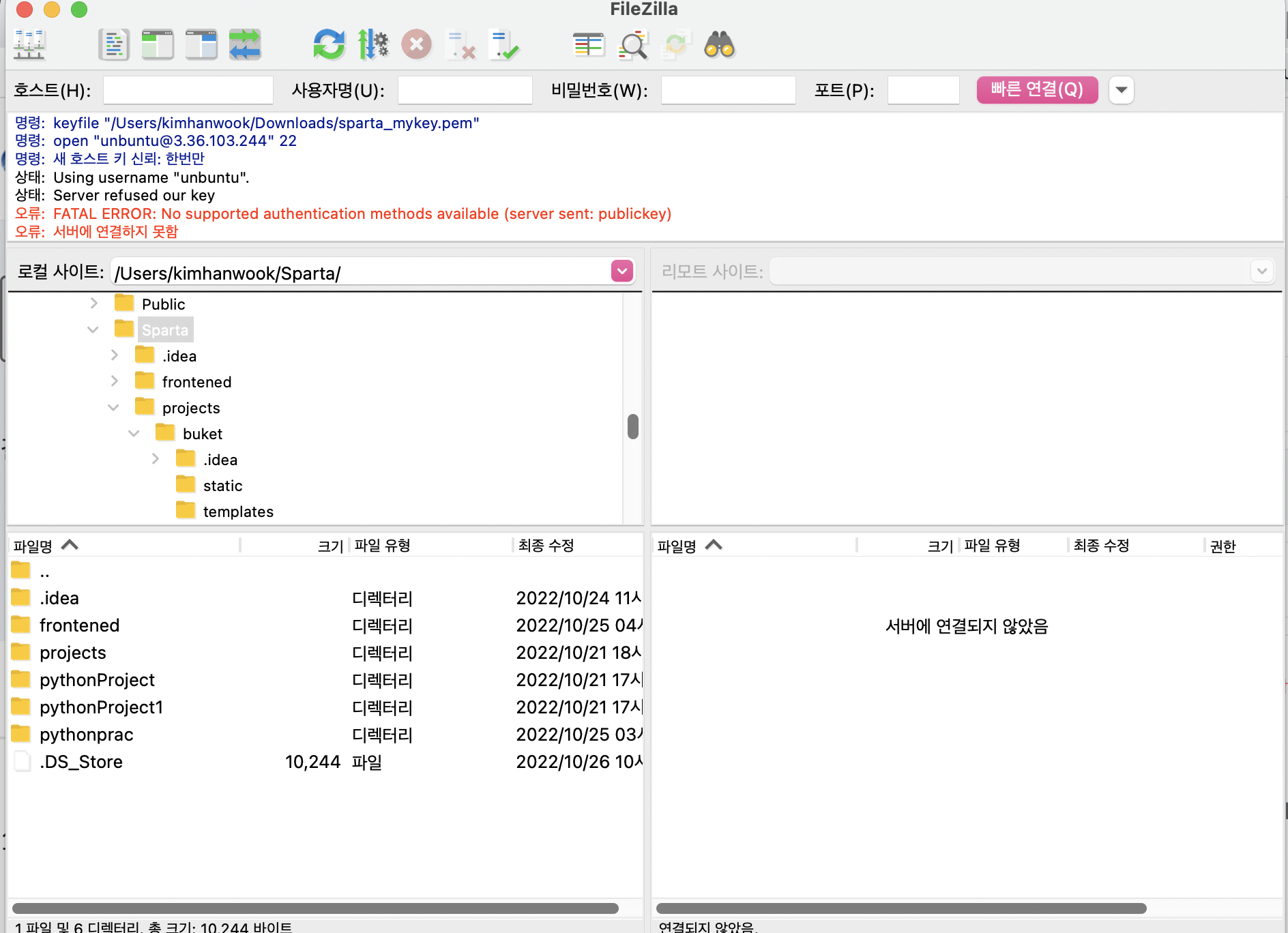Toggle processing of the transfer queue
The height and width of the screenshot is (933, 1288).
[372, 45]
